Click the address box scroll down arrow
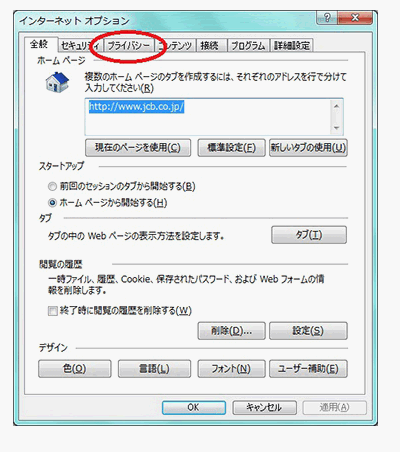400x452 pixels. [x=336, y=128]
